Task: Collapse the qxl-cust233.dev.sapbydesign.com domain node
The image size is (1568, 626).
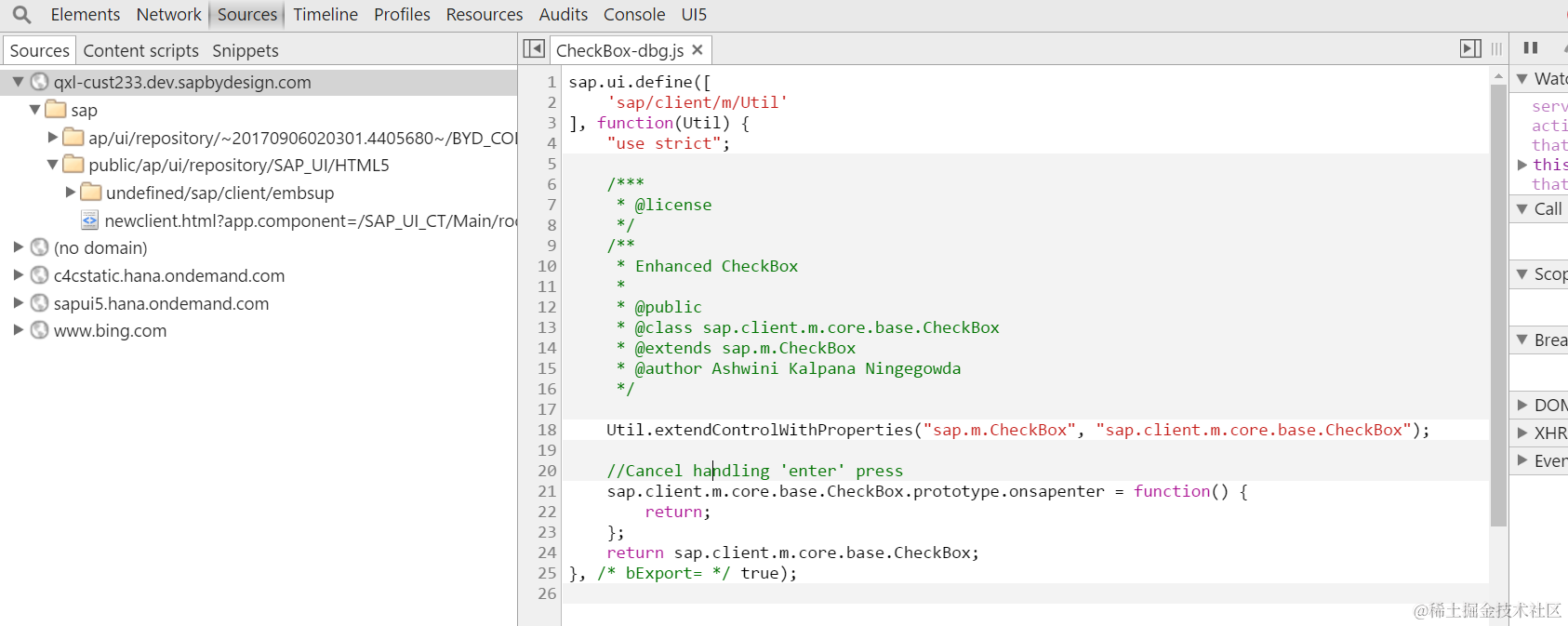Action: pyautogui.click(x=18, y=82)
